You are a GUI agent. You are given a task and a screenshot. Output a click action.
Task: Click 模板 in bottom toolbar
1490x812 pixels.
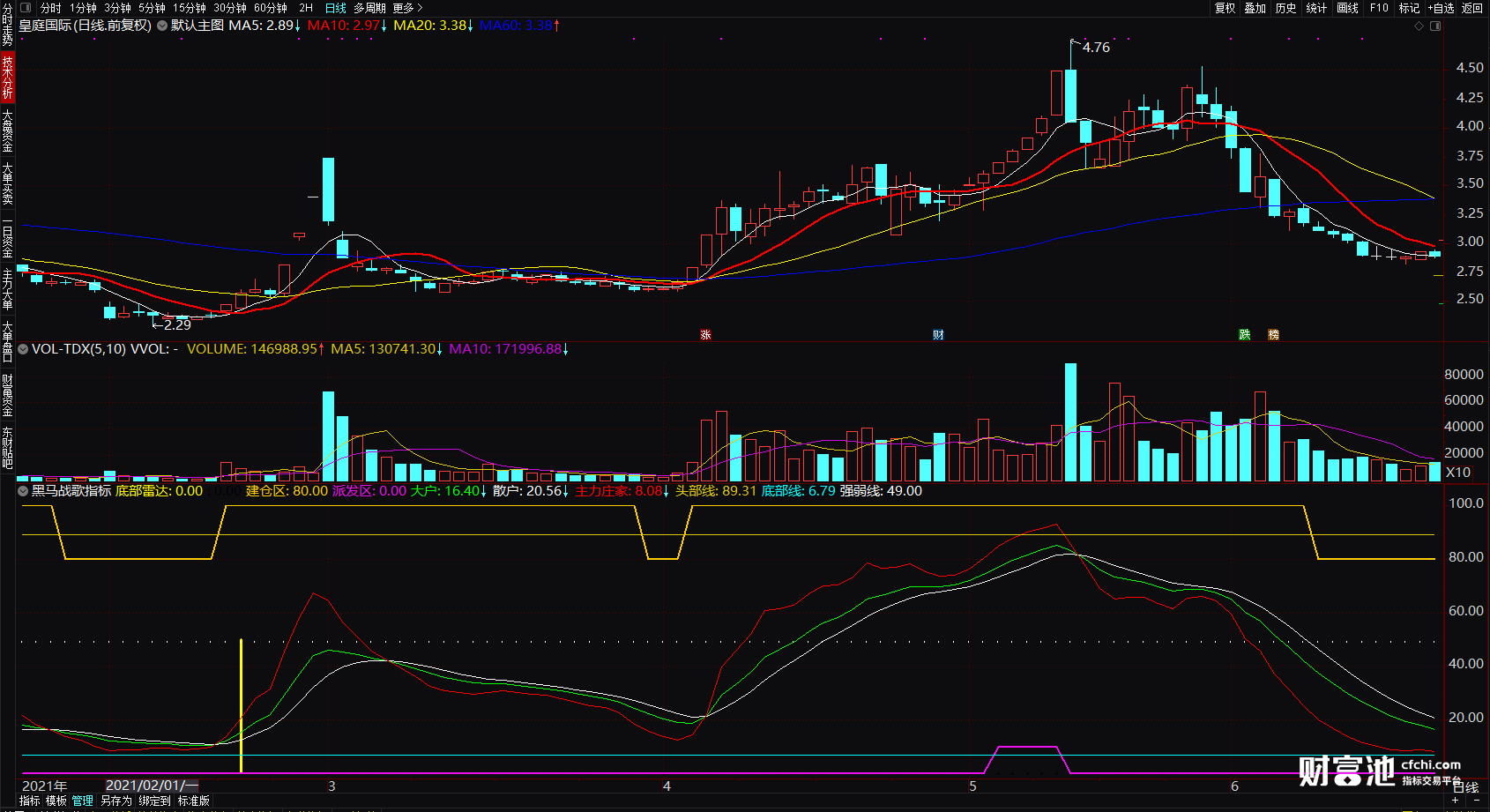56,801
